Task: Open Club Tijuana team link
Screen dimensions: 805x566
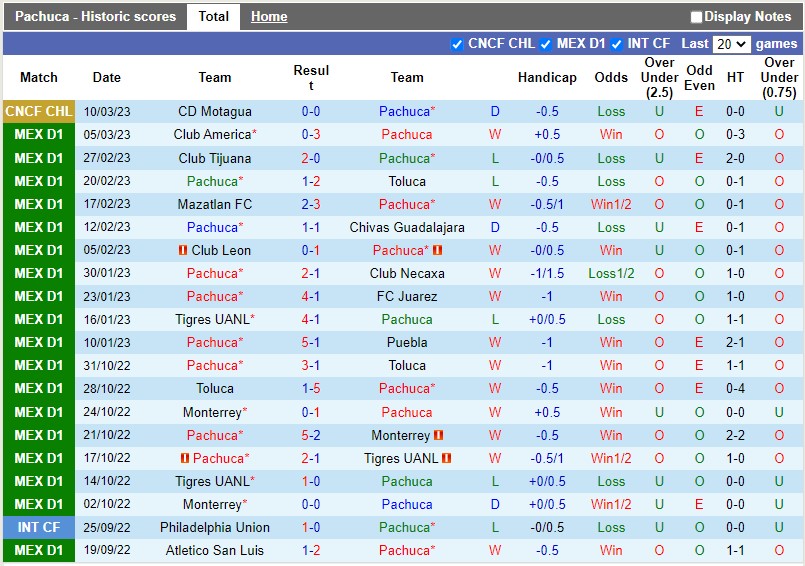Action: pyautogui.click(x=215, y=158)
